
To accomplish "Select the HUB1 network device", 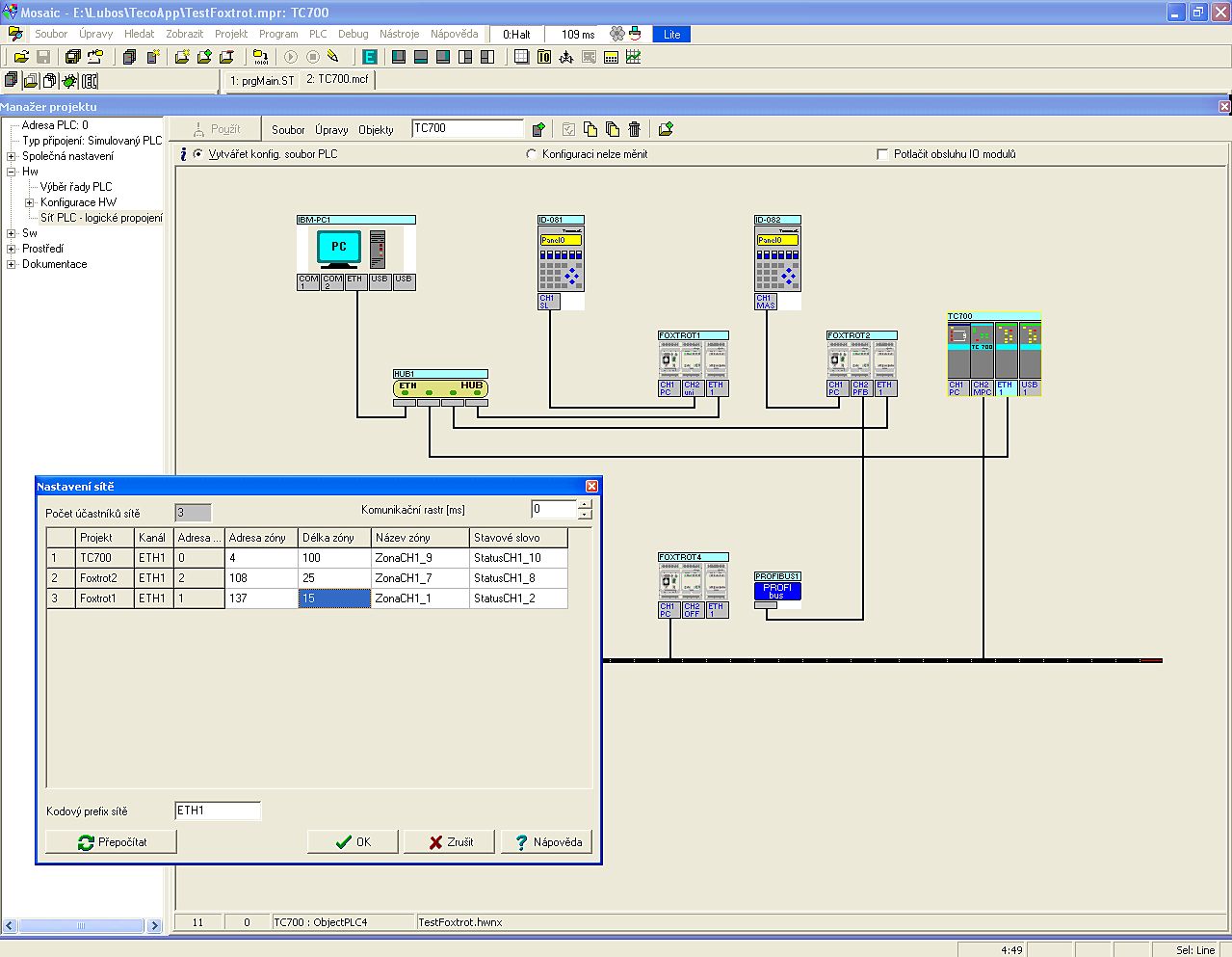I will click(440, 387).
